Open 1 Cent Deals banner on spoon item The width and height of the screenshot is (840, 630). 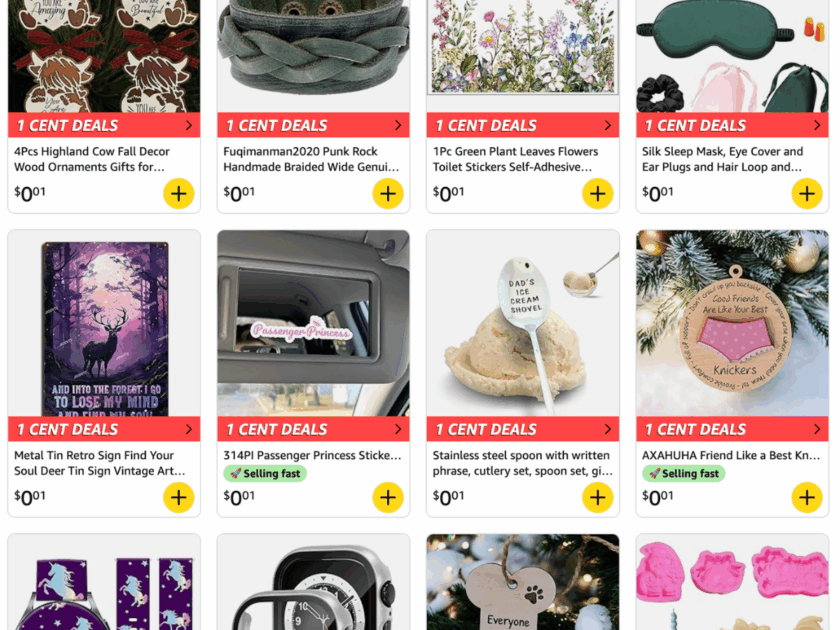tap(523, 429)
